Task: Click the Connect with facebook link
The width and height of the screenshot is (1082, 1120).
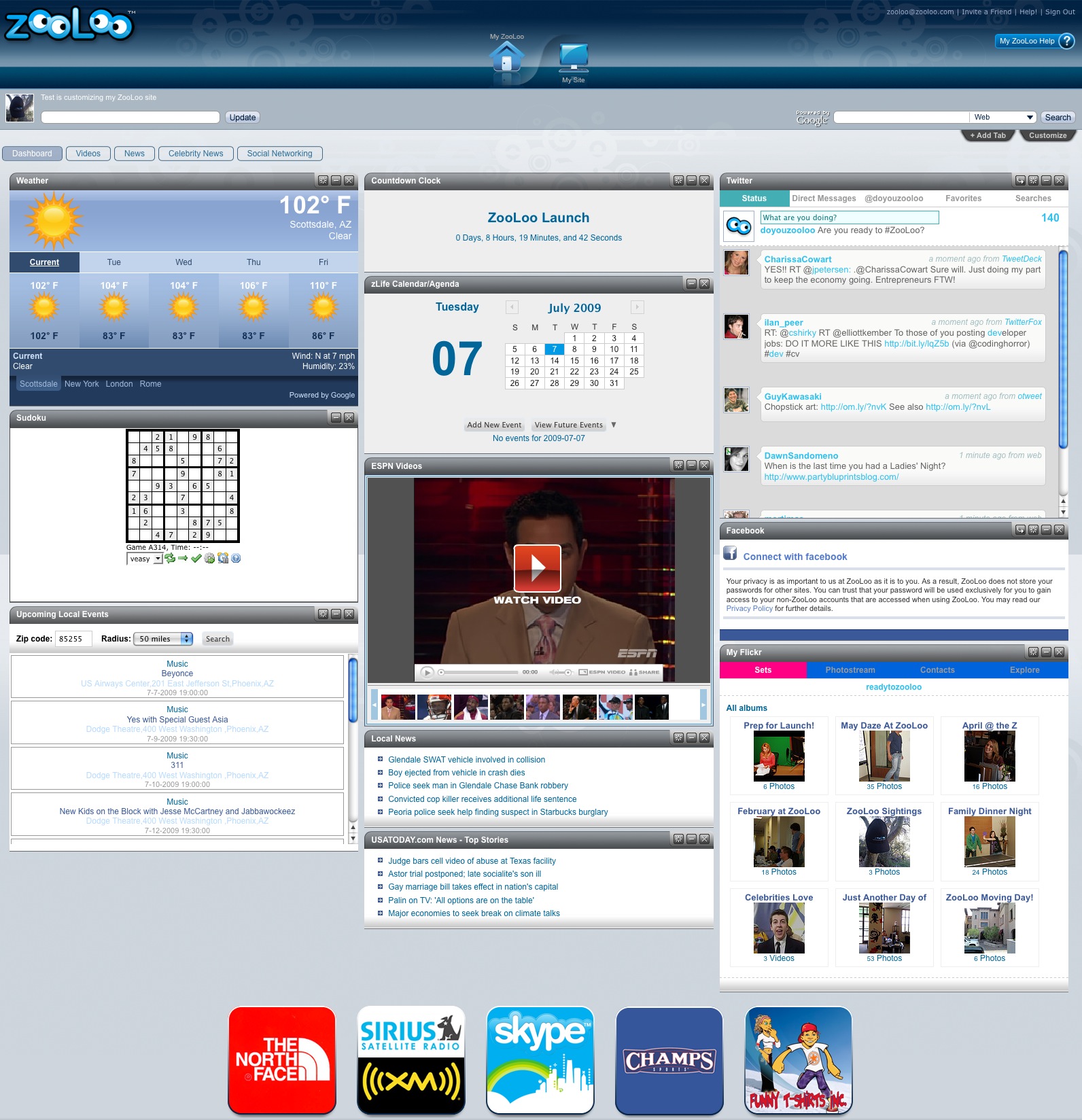Action: click(x=795, y=557)
